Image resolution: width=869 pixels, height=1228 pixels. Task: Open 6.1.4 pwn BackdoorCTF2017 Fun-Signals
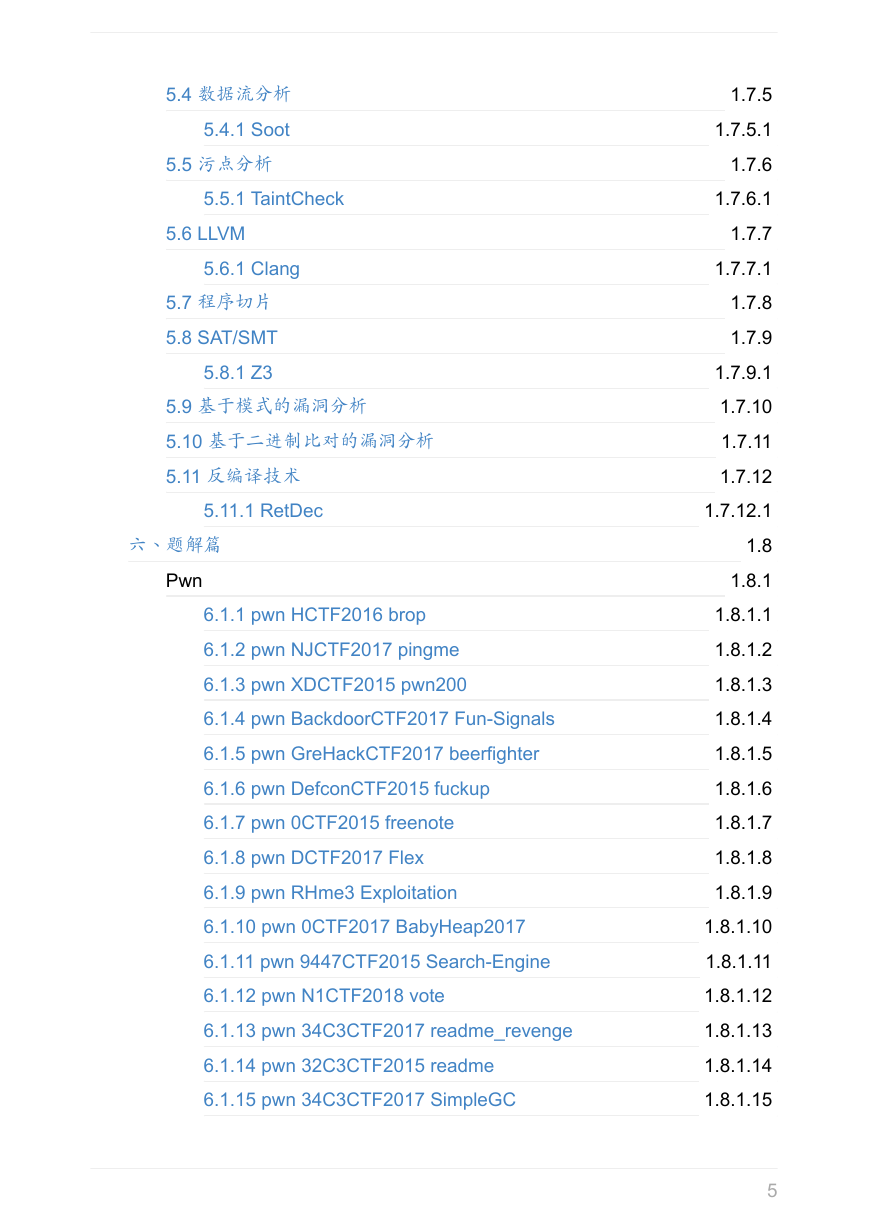tap(378, 719)
